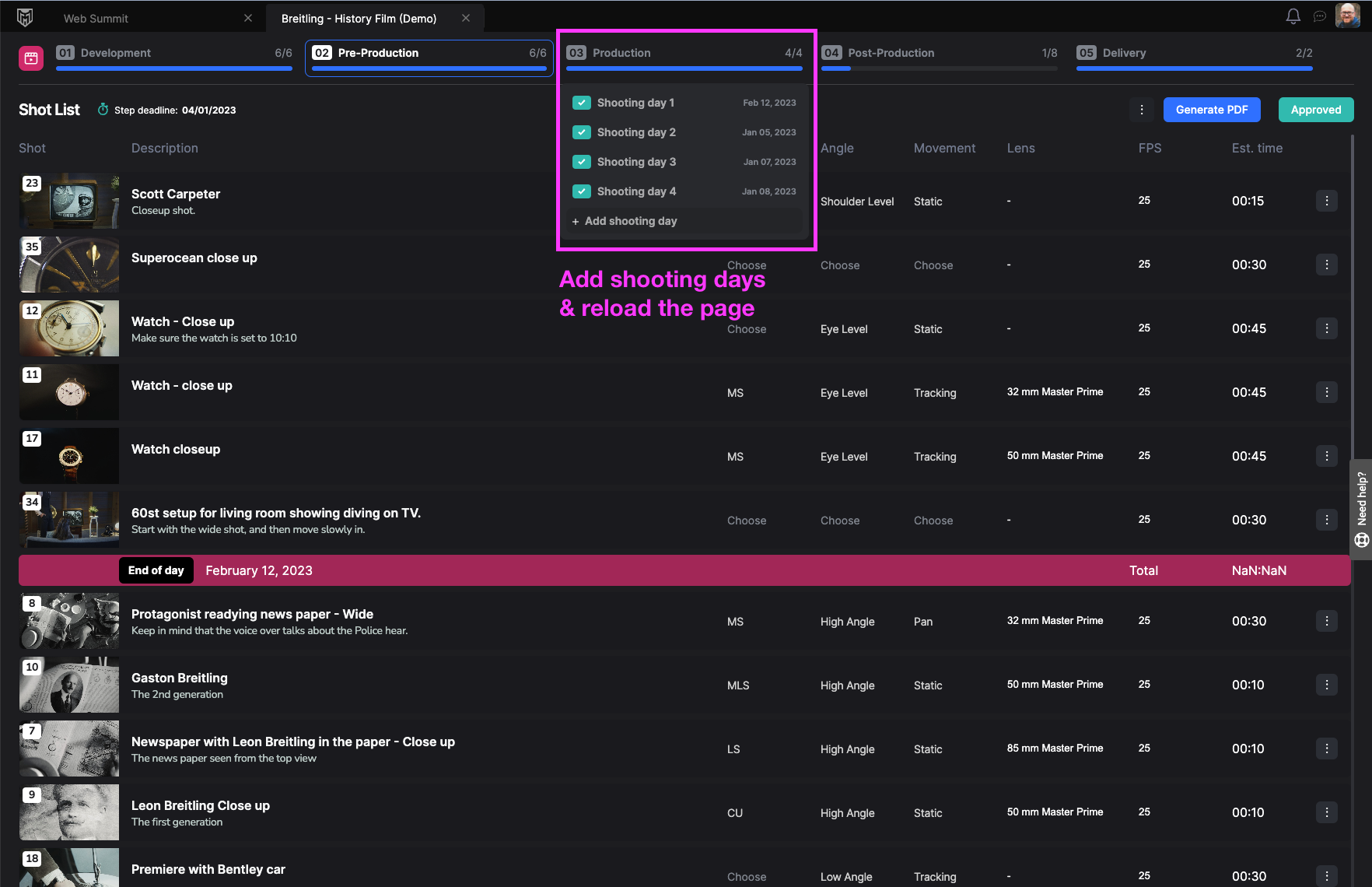This screenshot has width=1372, height=887.
Task: Uncheck Shooting day 3 checkbox
Action: coord(582,162)
